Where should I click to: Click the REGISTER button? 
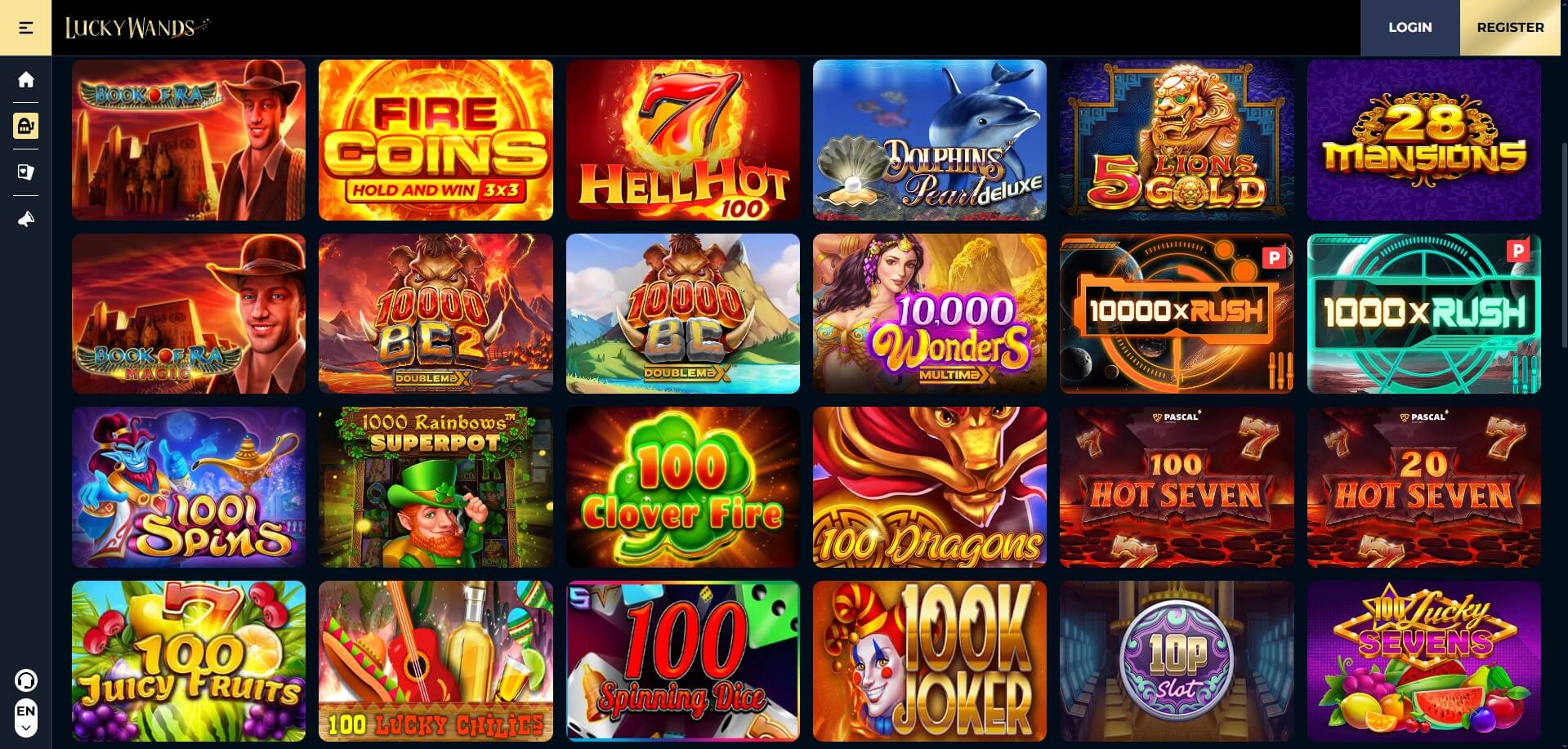point(1510,28)
